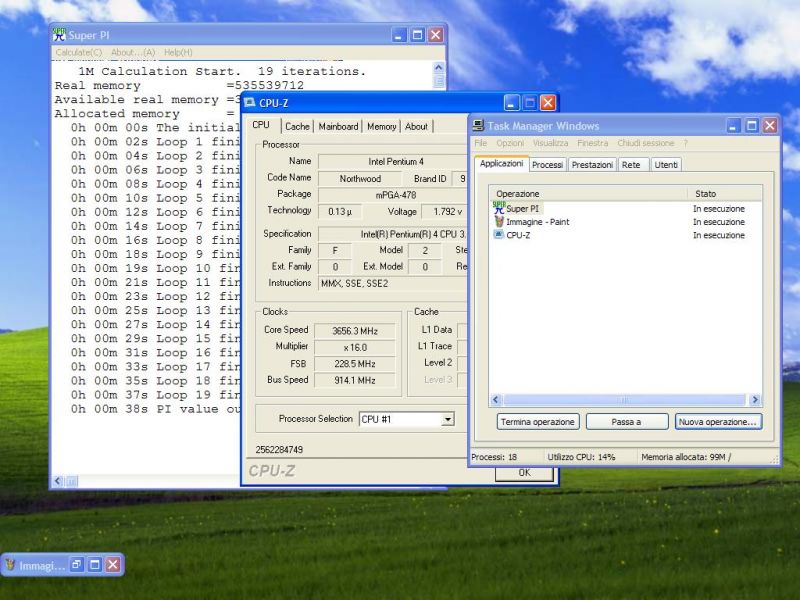800x600 pixels.
Task: Close the Task Manager window
Action: click(770, 126)
